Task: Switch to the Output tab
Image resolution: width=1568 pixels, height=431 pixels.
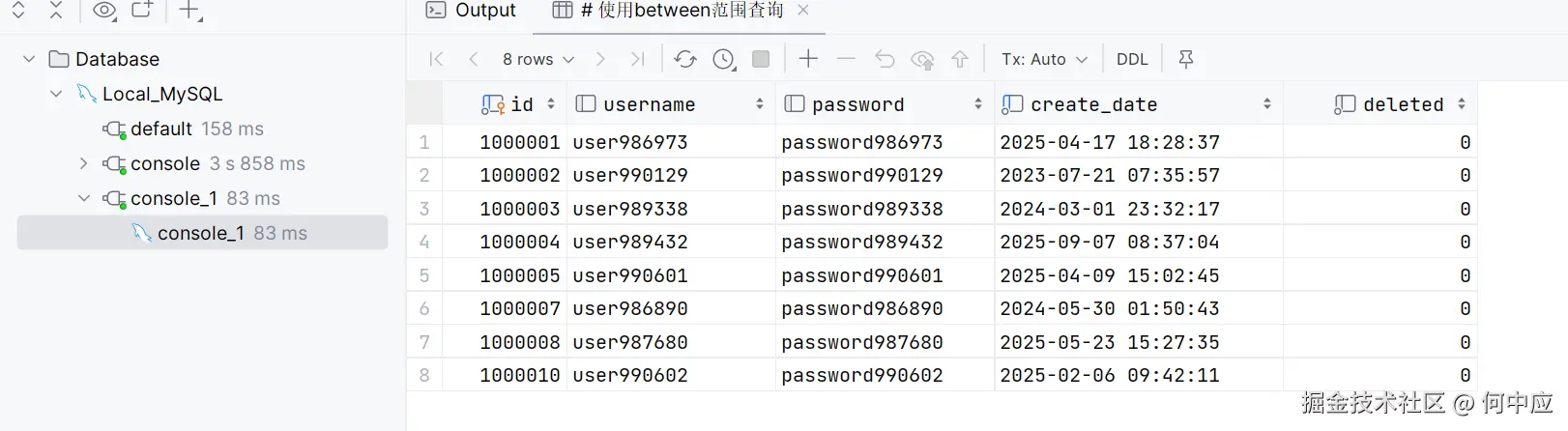Action: tap(473, 11)
